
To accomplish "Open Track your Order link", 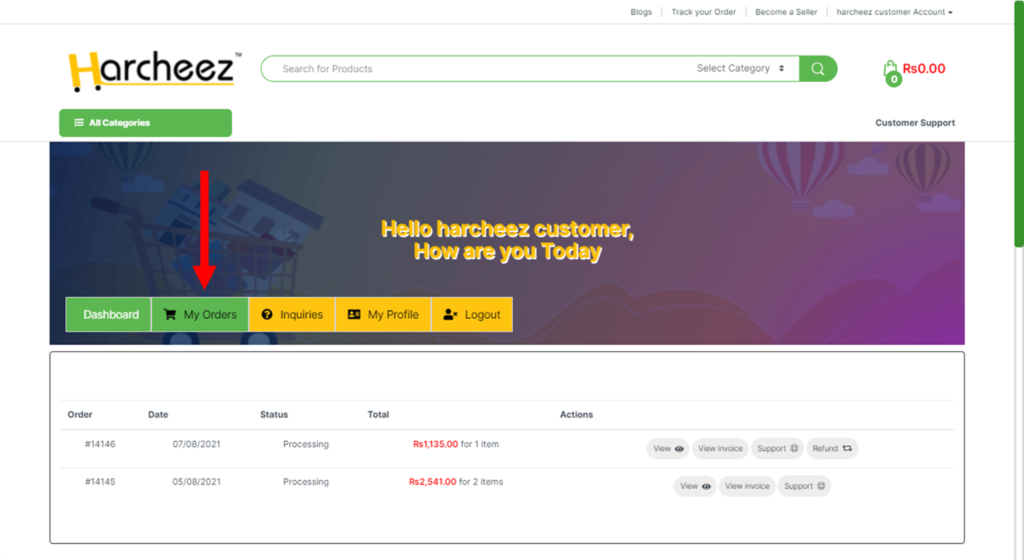I will [703, 12].
